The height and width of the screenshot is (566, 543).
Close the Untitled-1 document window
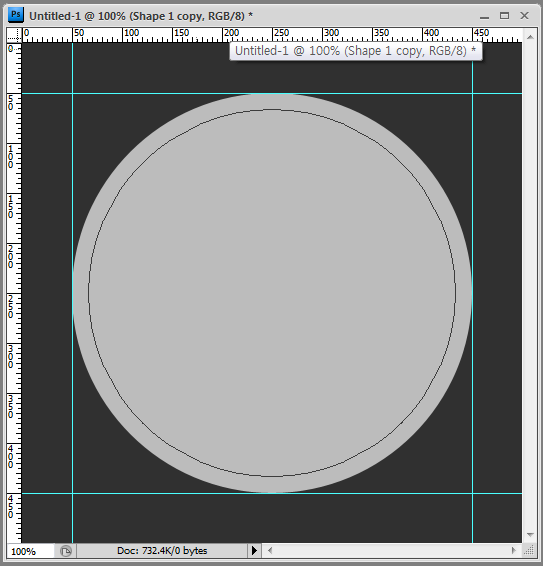[x=524, y=16]
